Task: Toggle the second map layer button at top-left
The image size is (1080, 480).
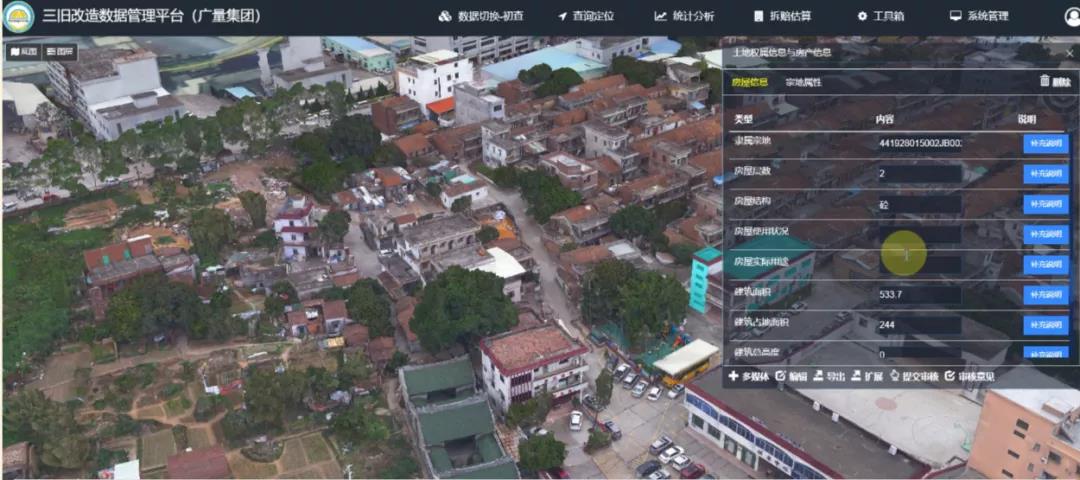Action: [x=60, y=52]
